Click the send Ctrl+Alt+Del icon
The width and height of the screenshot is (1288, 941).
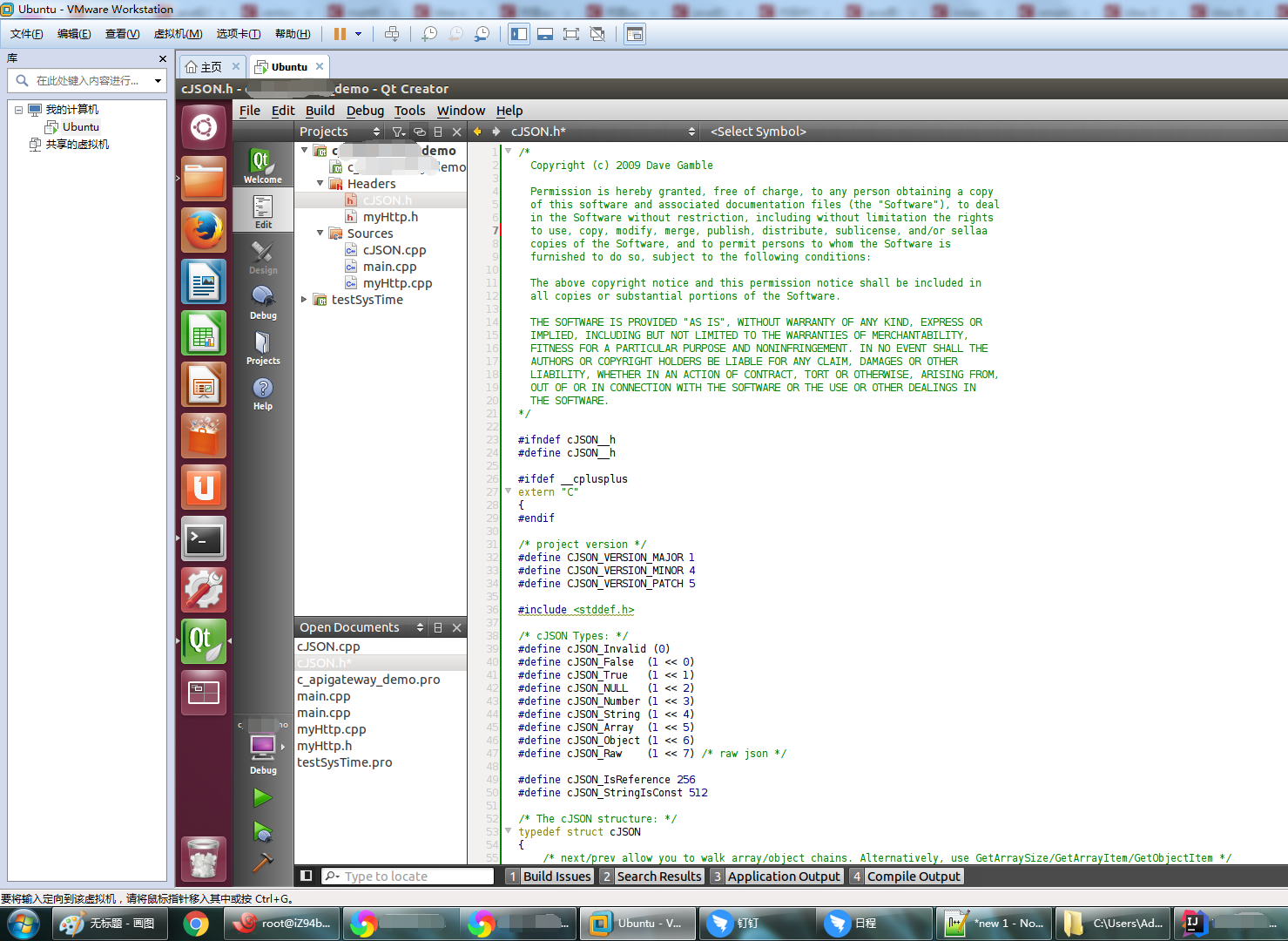click(x=392, y=34)
